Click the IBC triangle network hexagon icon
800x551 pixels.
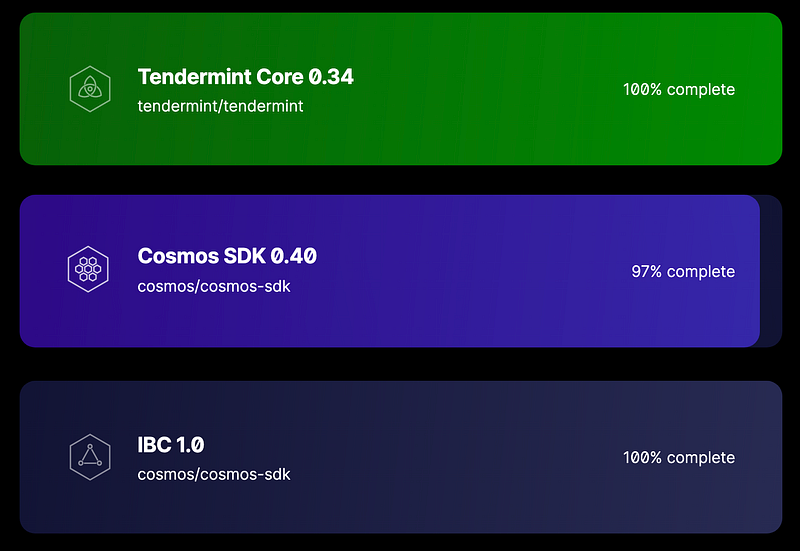point(90,457)
